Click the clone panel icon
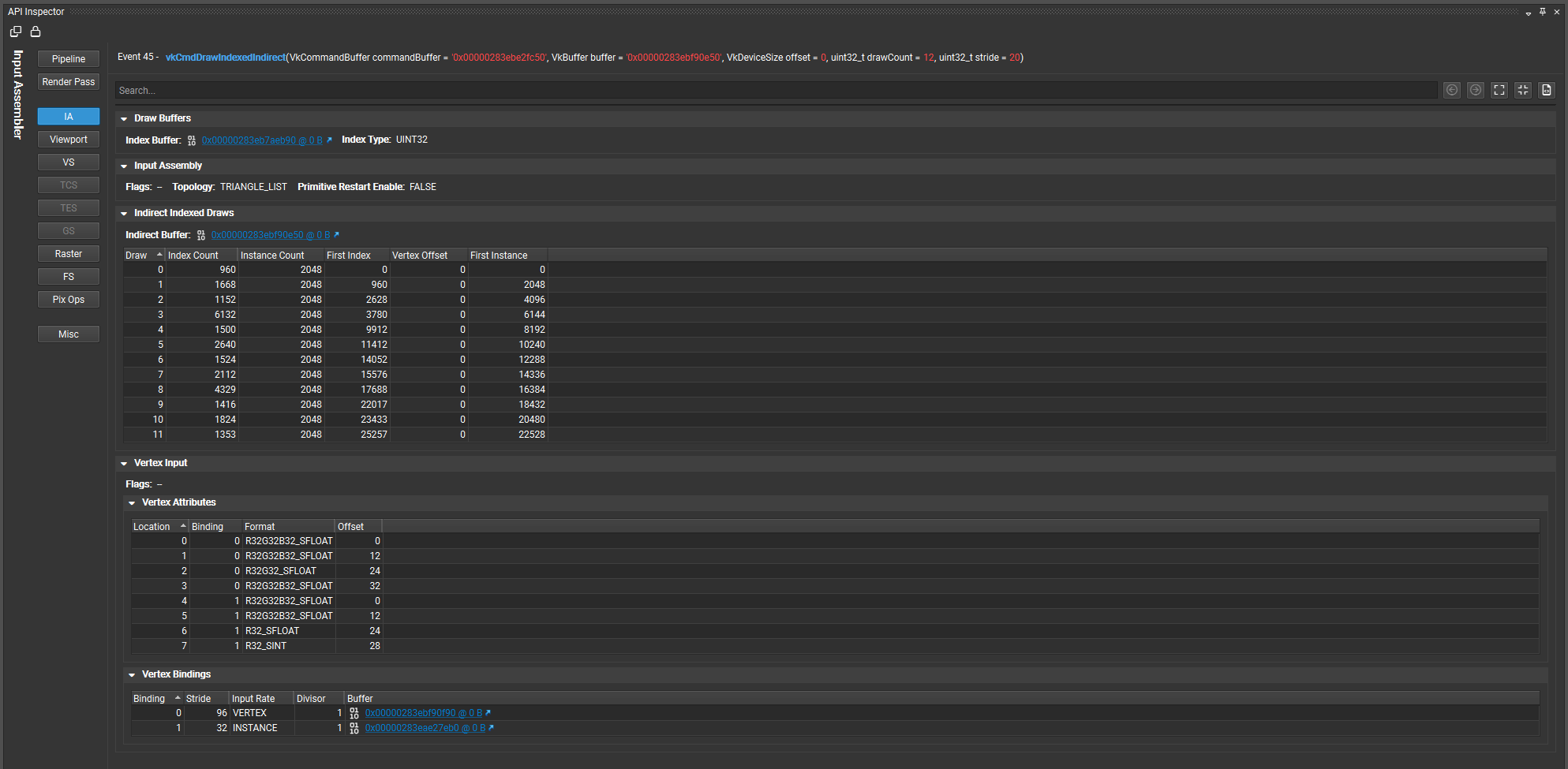 [16, 32]
